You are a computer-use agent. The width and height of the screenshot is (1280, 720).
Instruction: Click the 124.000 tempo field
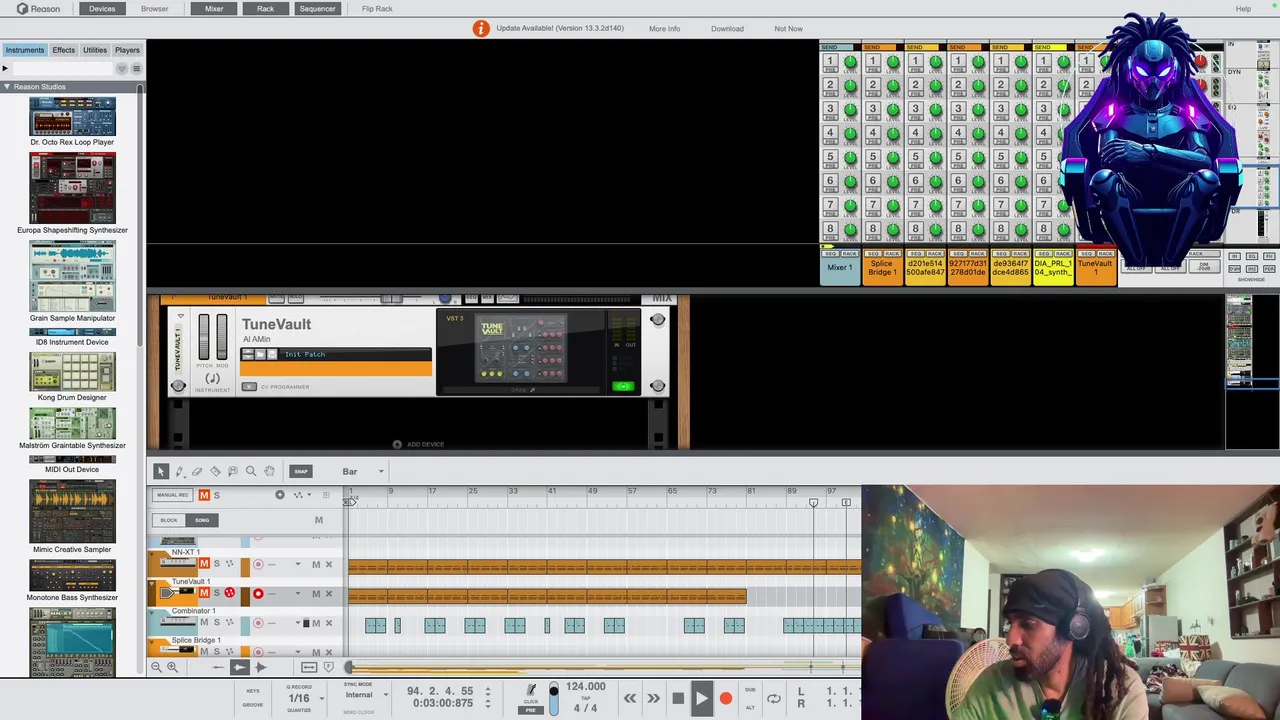click(x=585, y=687)
